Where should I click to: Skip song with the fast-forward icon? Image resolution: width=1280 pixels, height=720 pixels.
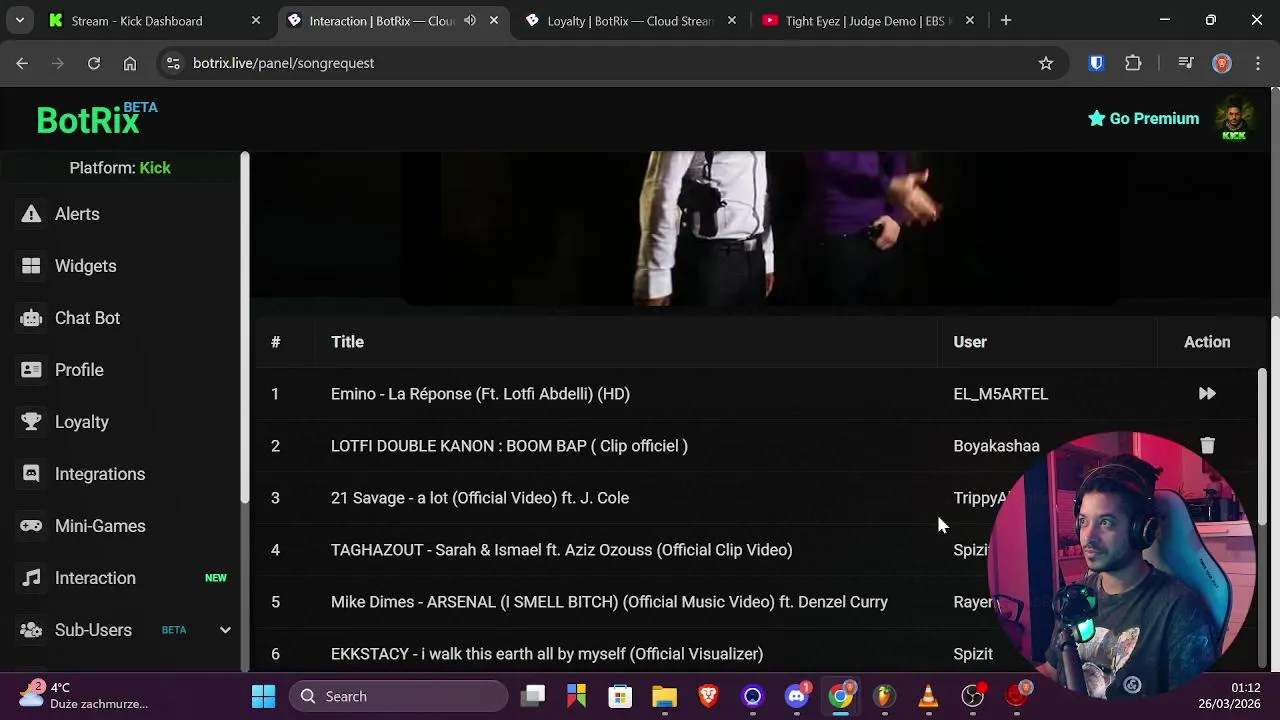click(1207, 394)
